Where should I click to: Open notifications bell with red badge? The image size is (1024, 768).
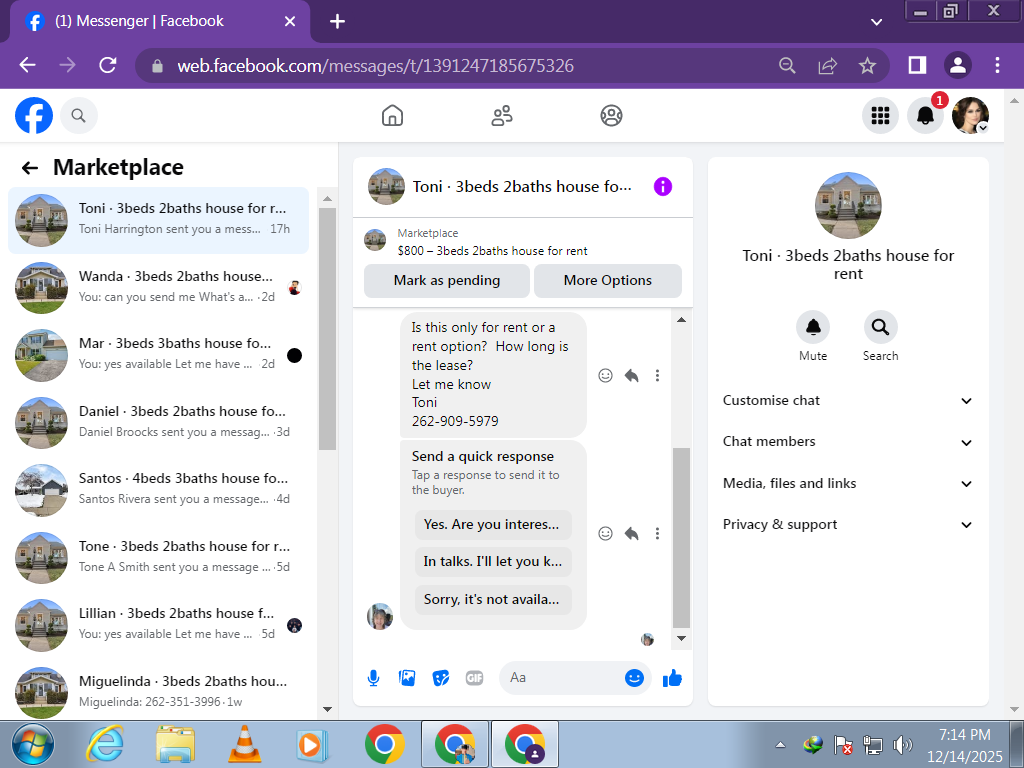pos(925,116)
